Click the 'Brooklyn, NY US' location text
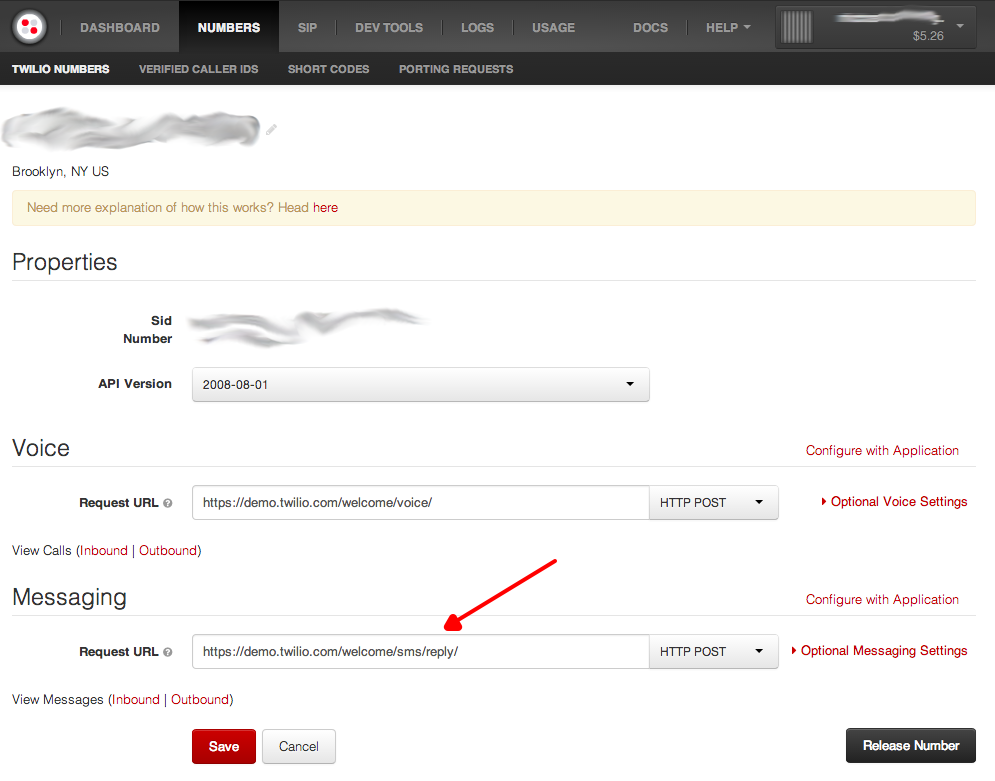This screenshot has width=995, height=781. coord(60,171)
